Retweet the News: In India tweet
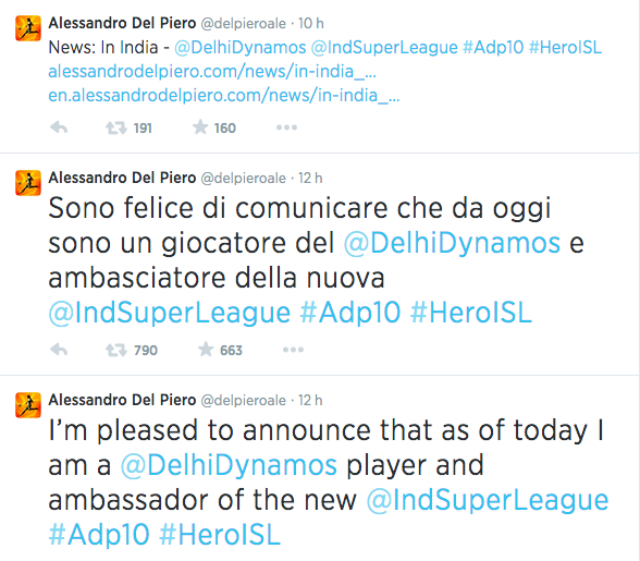Screen dimensions: 640x561 (x=117, y=128)
